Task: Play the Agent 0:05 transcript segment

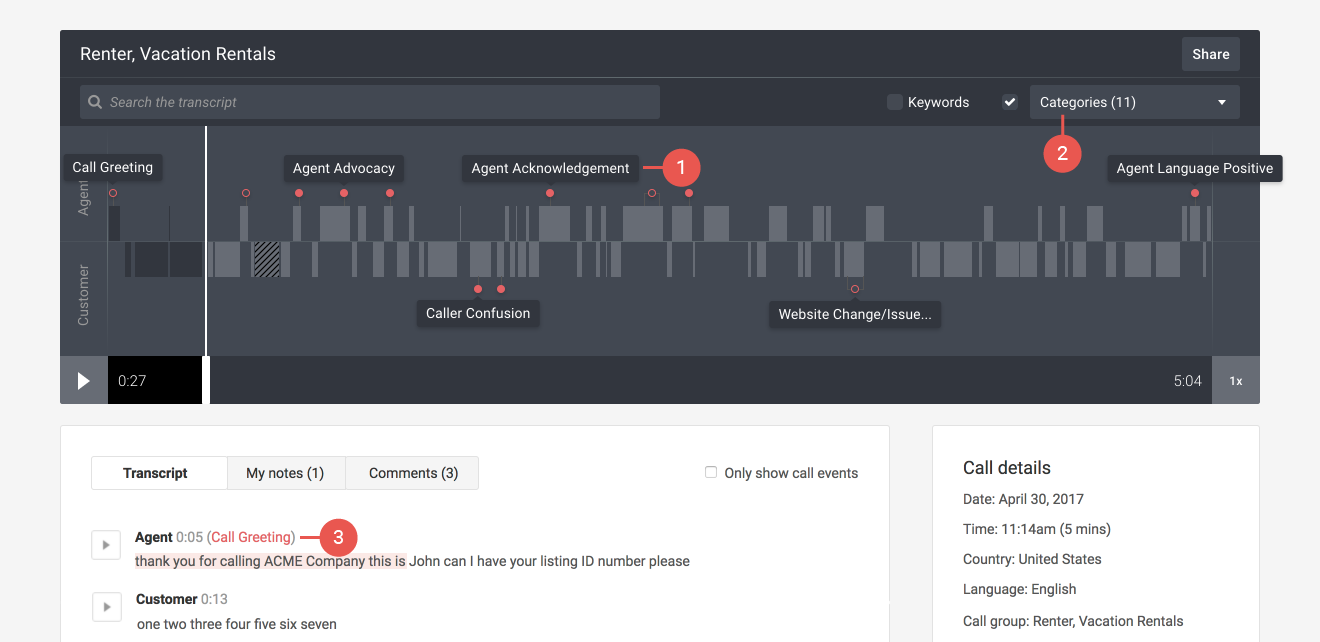Action: [x=106, y=545]
